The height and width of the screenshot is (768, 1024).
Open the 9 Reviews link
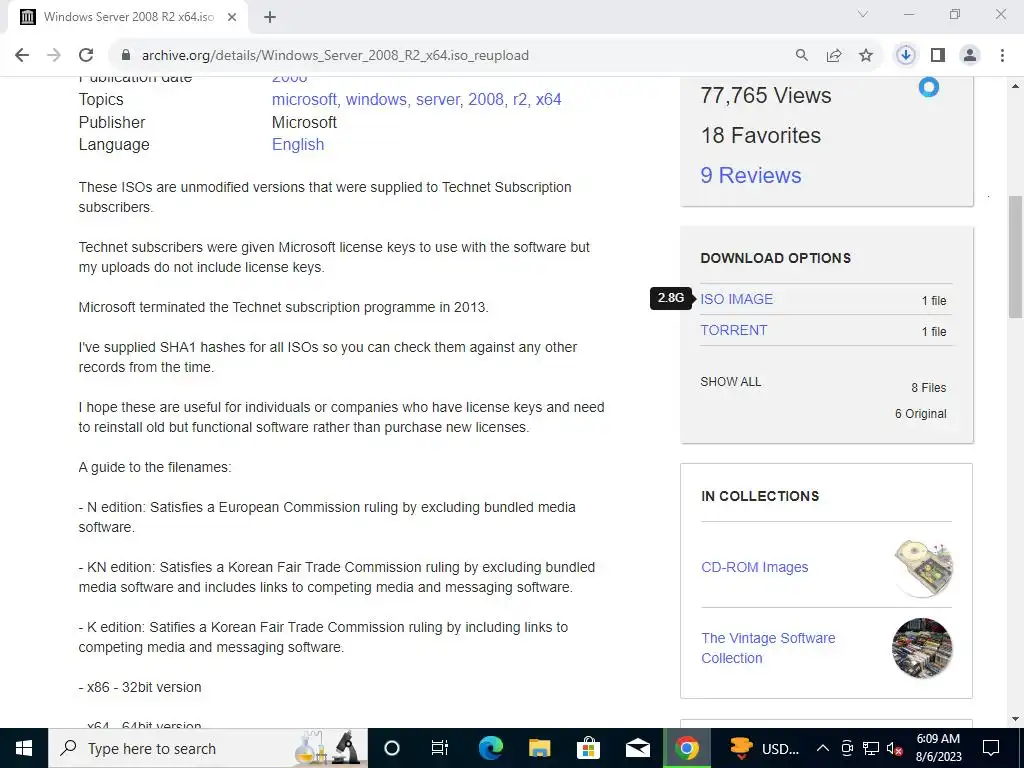(750, 175)
